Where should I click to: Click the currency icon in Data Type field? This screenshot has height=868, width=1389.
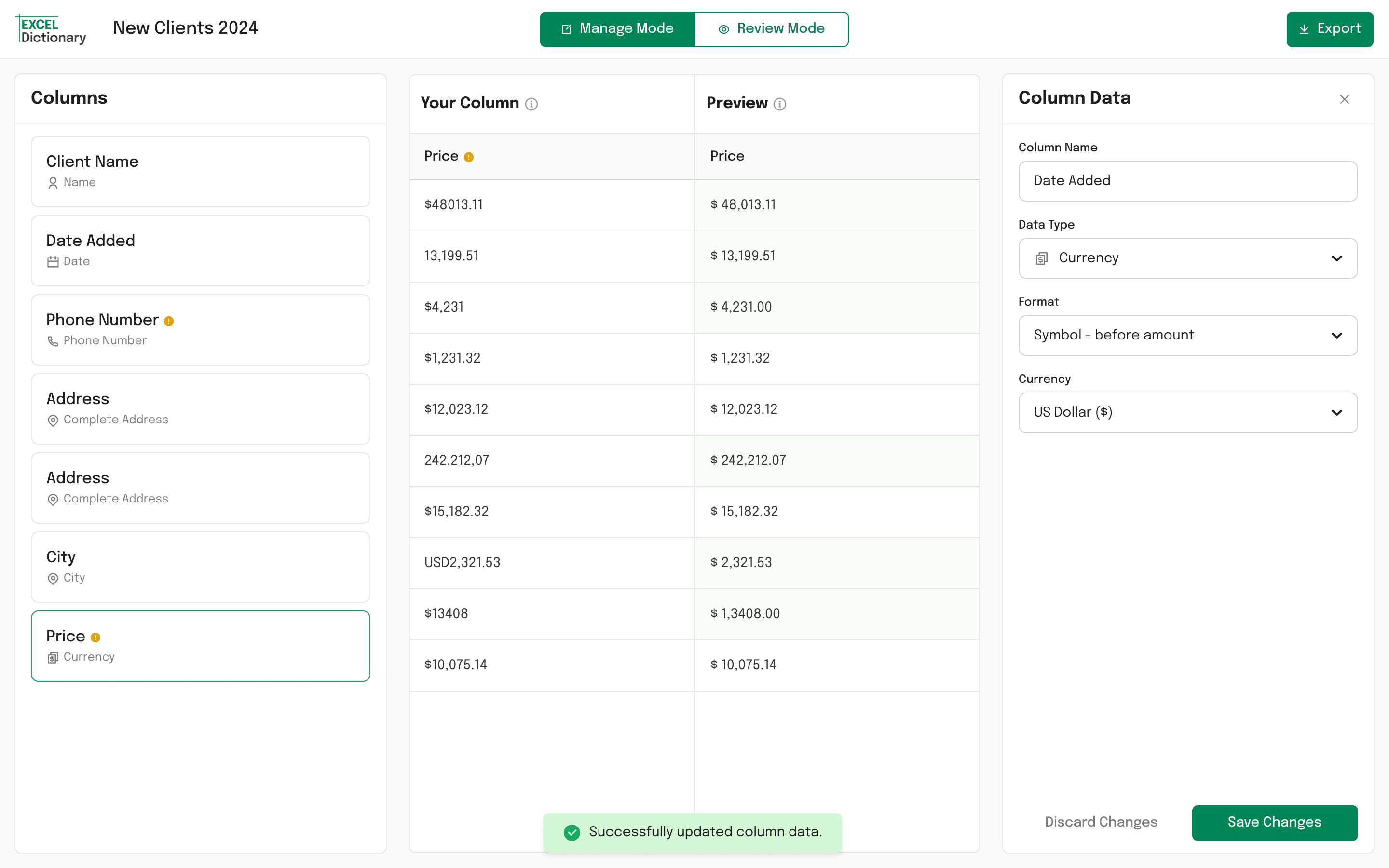coord(1041,258)
